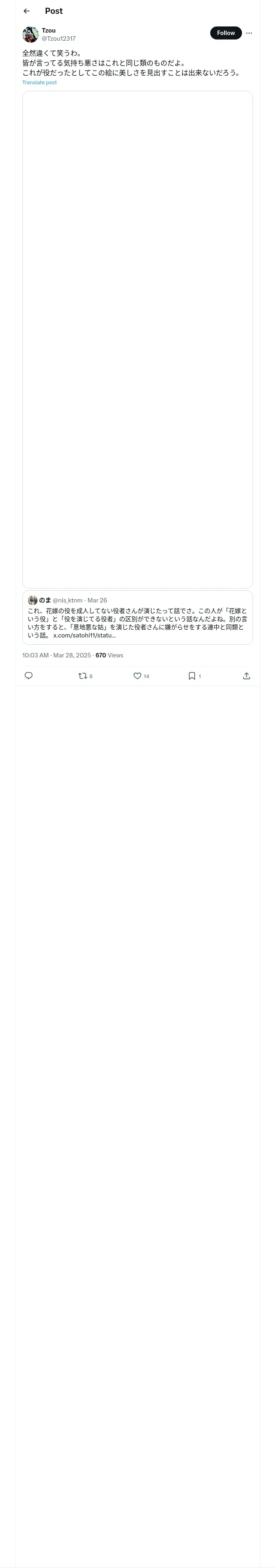Click the のま display name in quote
This screenshot has height=1568, width=275.
pyautogui.click(x=45, y=600)
